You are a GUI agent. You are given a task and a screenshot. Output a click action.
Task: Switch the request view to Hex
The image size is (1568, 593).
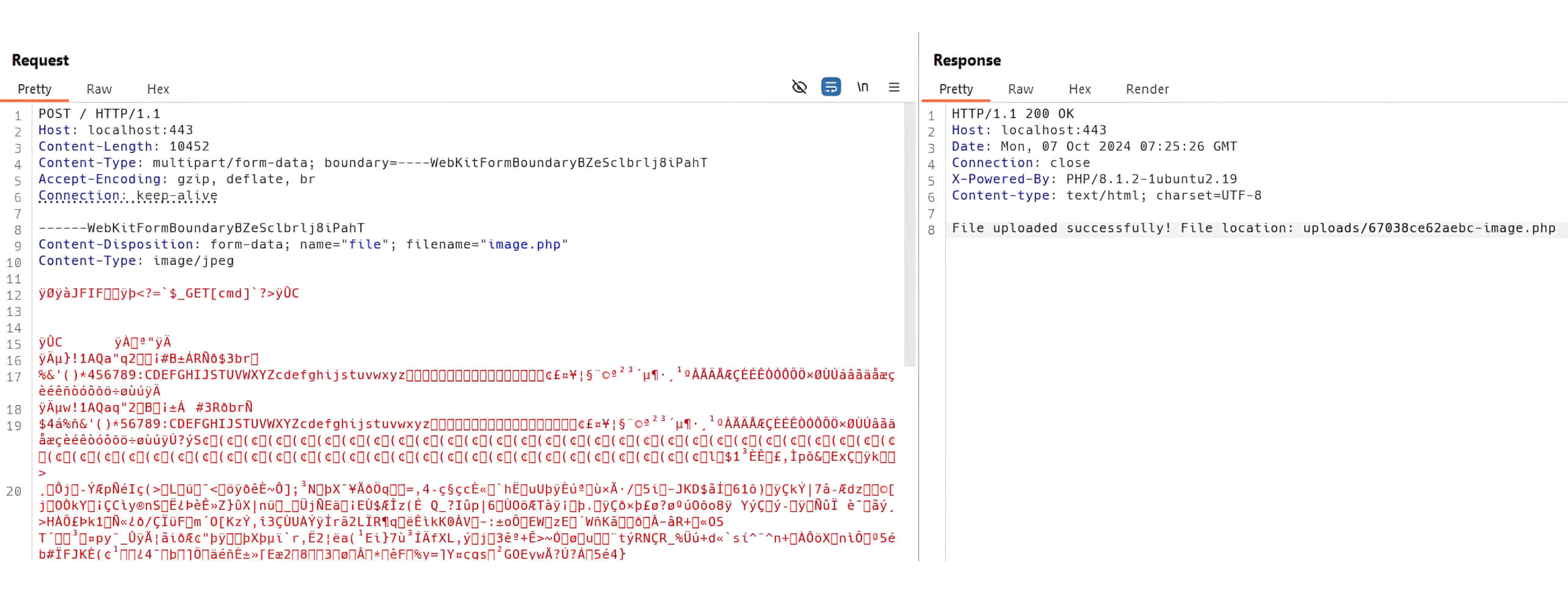coord(158,89)
